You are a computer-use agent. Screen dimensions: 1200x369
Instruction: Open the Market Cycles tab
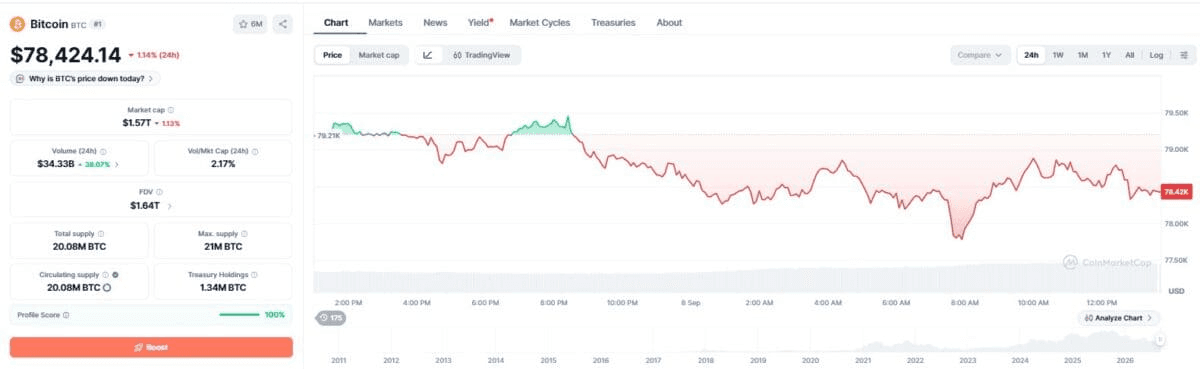click(540, 22)
